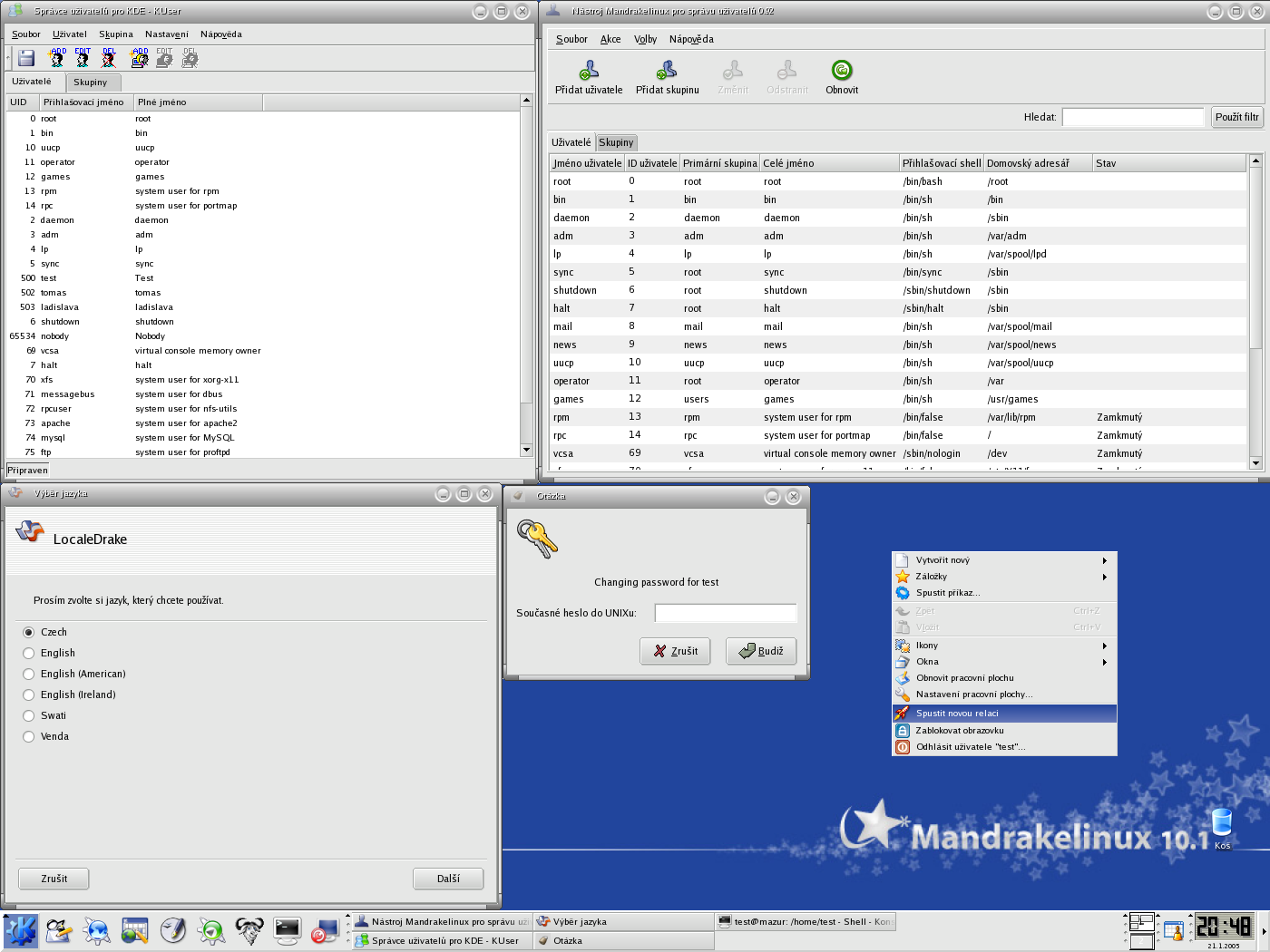This screenshot has height=952, width=1270.
Task: Click the rocket icon of Spustit novou relaci
Action: click(x=903, y=714)
